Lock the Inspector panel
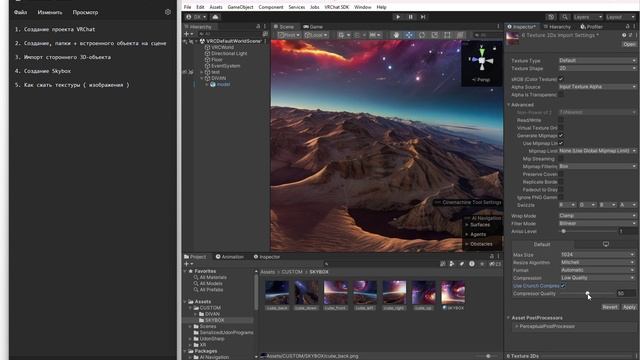Viewport: 640px width, 360px height. pos(628,27)
